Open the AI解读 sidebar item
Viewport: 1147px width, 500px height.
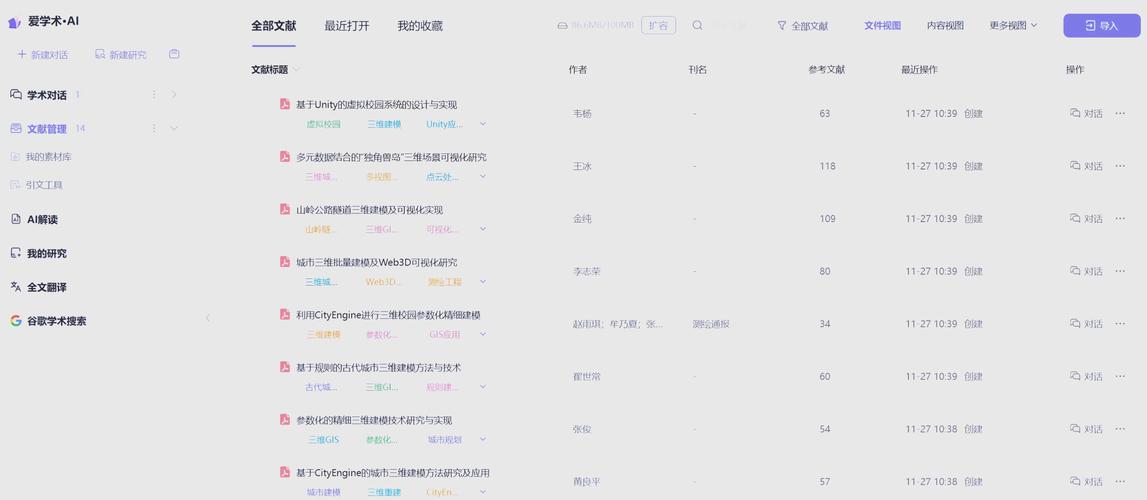pos(34,219)
